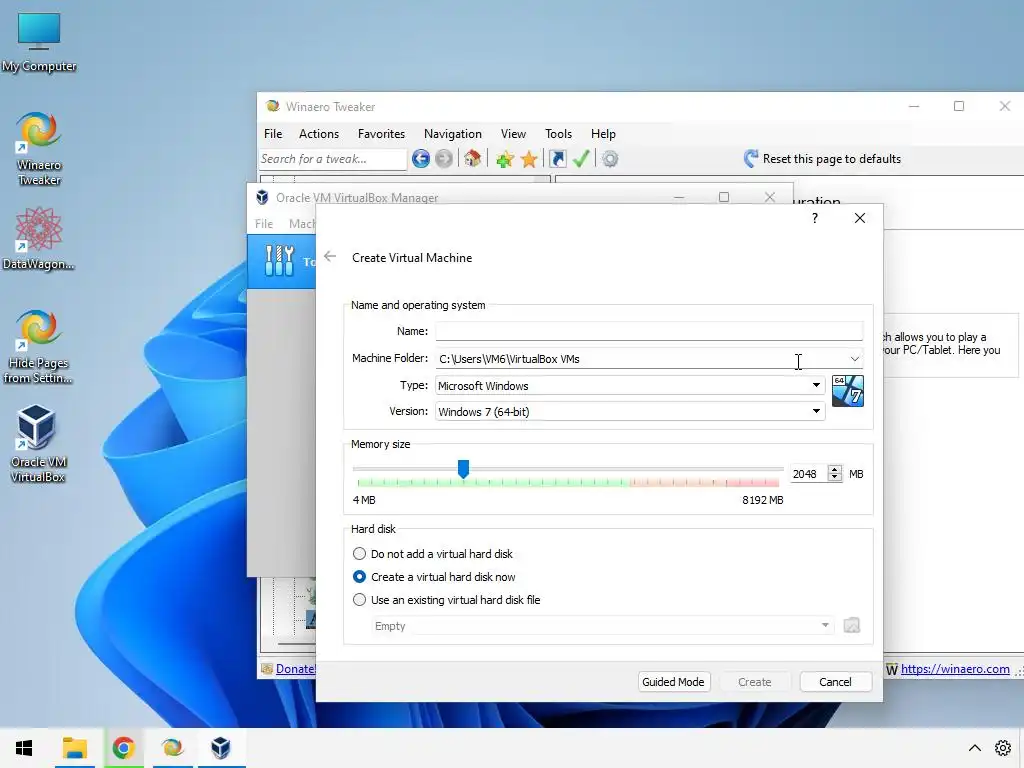Click the back arrow in Winaero Tweaker toolbar
Screen dimensions: 1024x768
tap(421, 159)
